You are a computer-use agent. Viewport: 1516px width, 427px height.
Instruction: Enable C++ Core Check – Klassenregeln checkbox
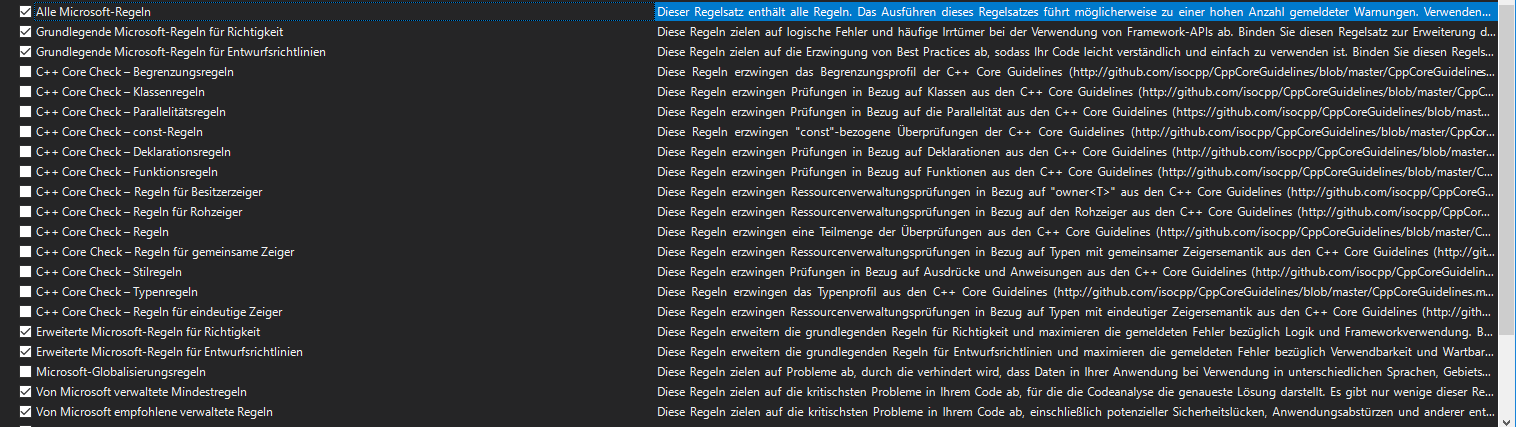(26, 91)
